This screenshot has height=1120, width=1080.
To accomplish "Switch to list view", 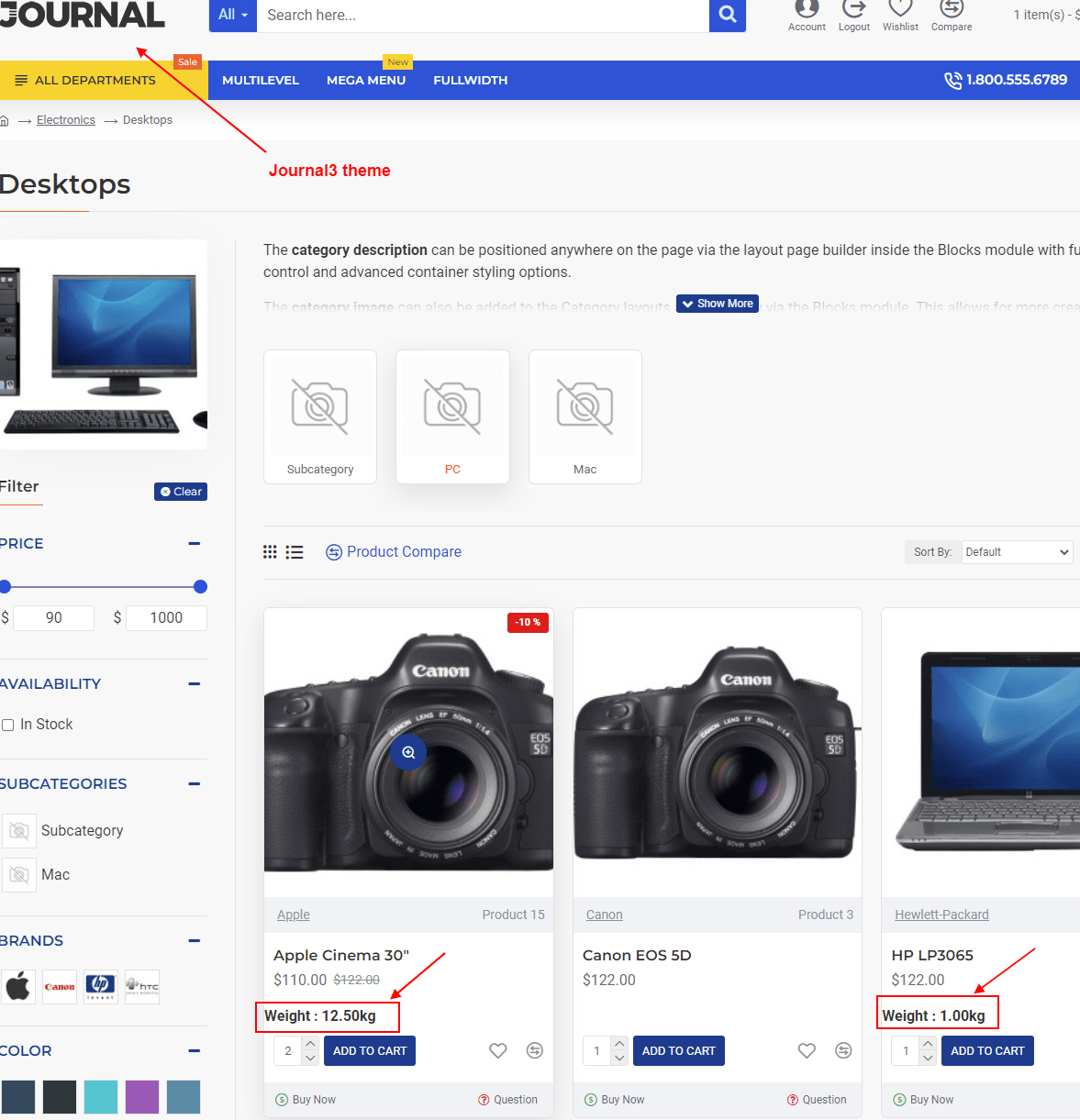I will [x=295, y=552].
